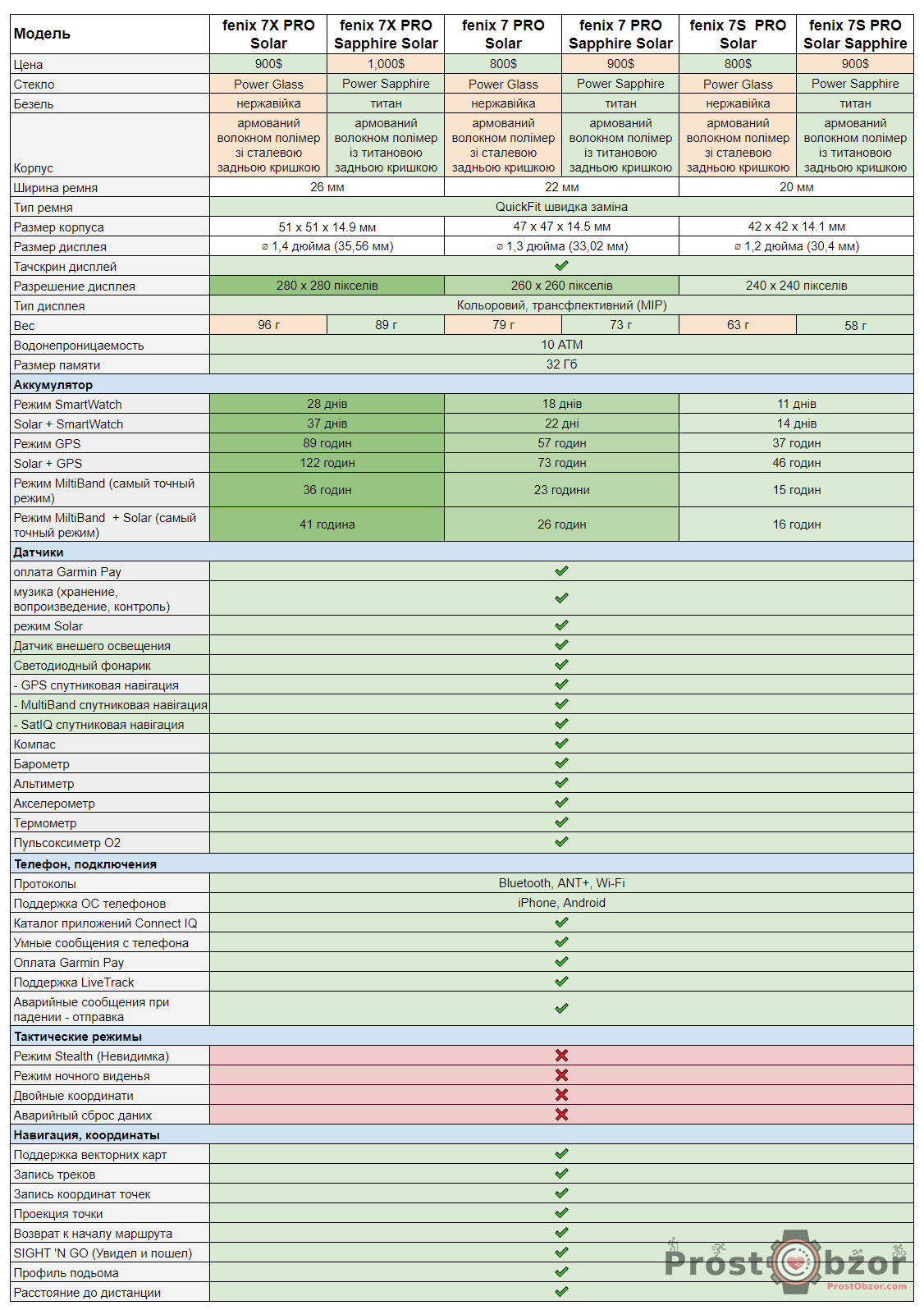The width and height of the screenshot is (924, 1310).
Task: Select the Навигация, координаты section header
Action: click(x=86, y=1135)
